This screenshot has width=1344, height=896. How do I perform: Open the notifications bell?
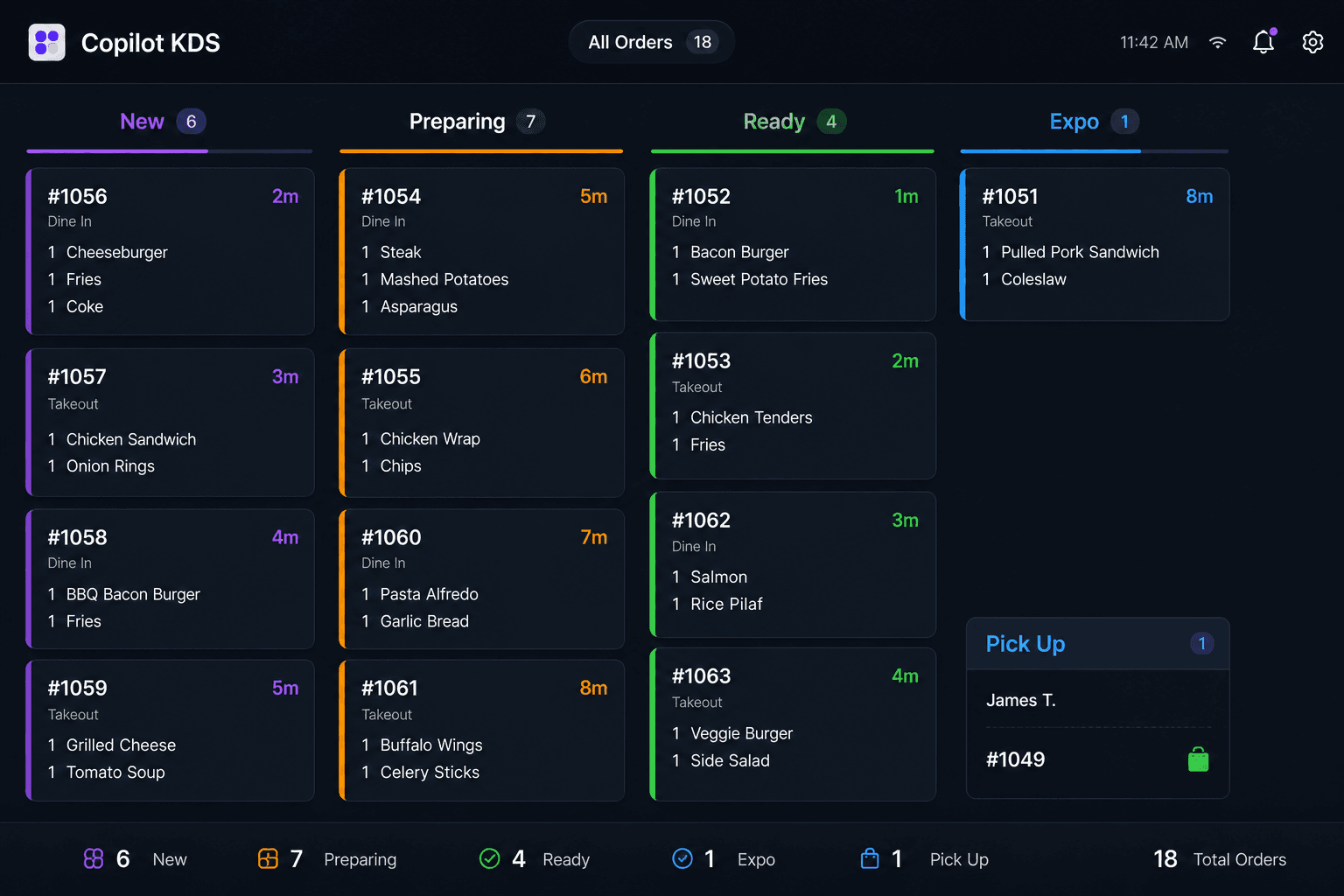point(1263,42)
